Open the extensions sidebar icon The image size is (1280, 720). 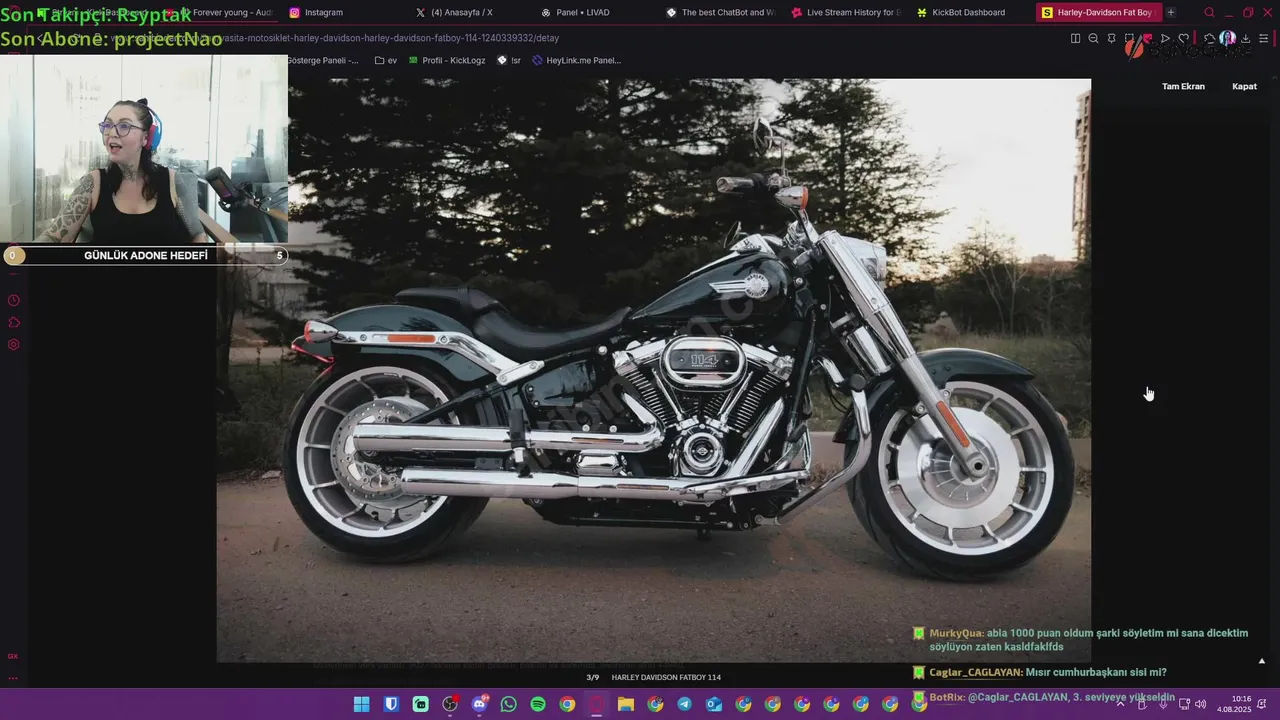(14, 323)
